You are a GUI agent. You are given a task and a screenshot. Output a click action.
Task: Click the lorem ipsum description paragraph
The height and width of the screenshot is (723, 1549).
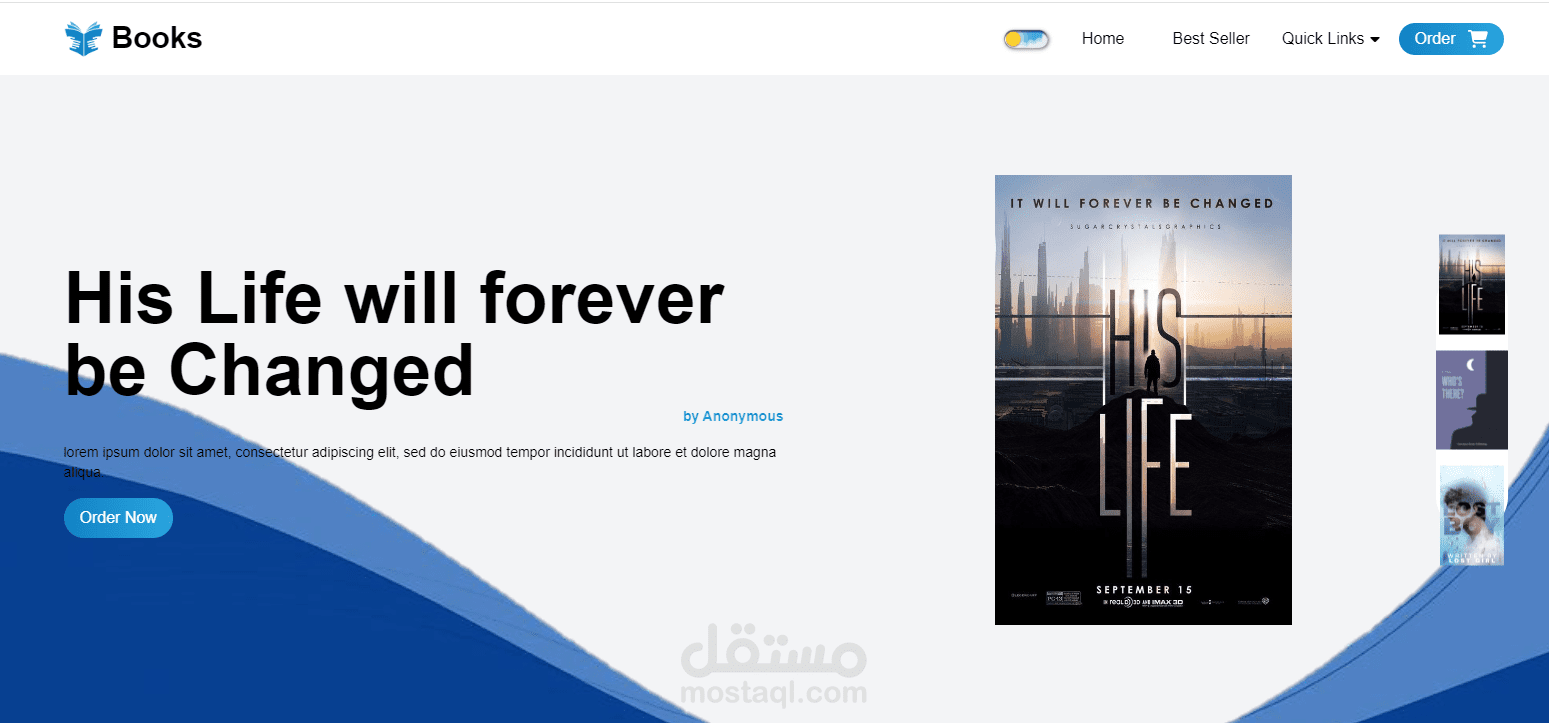(420, 462)
